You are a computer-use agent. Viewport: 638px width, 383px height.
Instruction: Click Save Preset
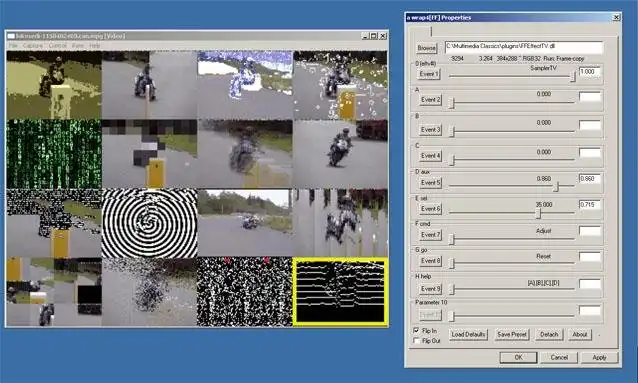pyautogui.click(x=512, y=335)
